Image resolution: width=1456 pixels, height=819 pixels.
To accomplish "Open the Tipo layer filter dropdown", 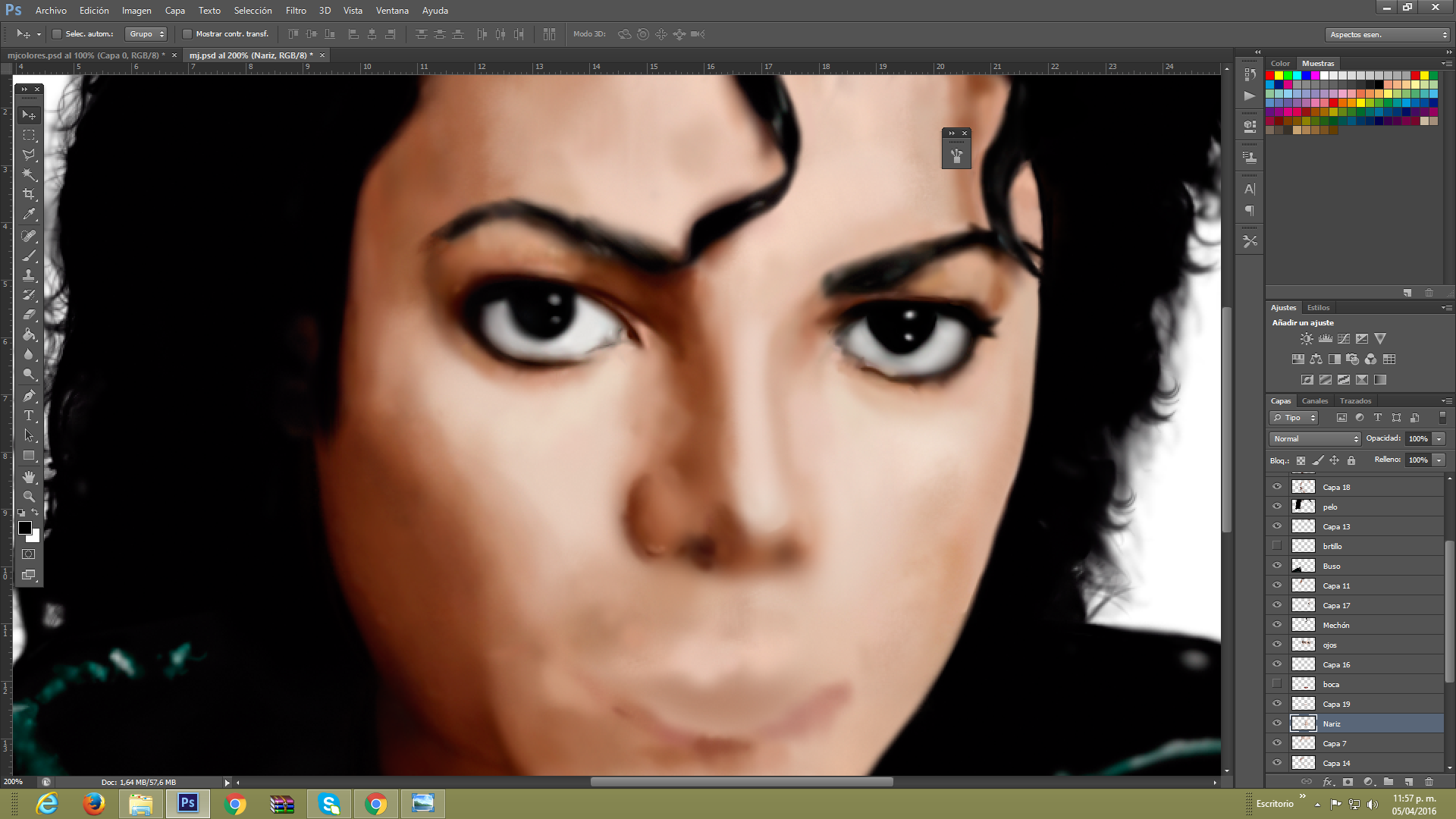I will coord(1294,418).
